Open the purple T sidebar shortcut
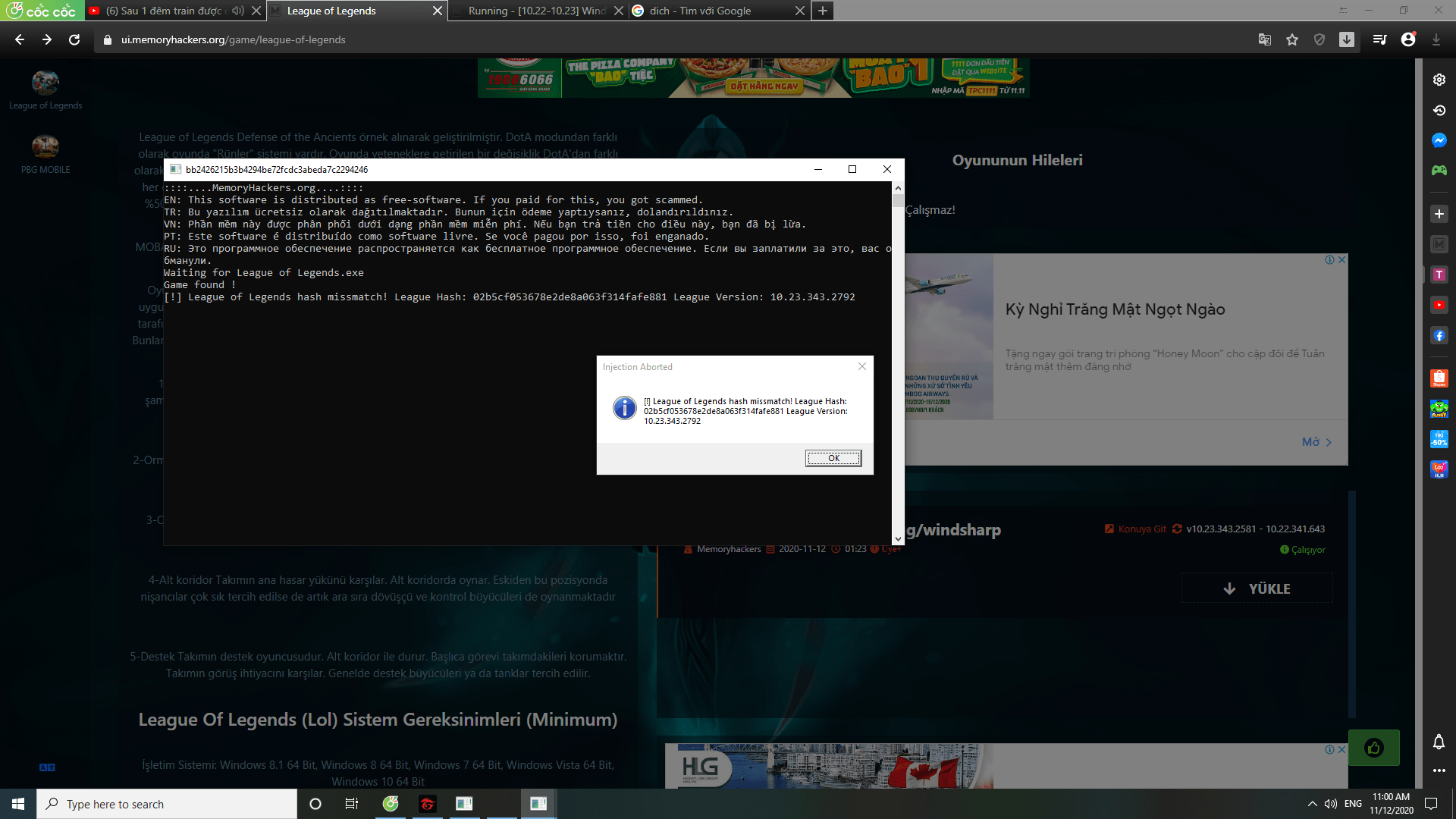This screenshot has height=819, width=1456. 1439,275
